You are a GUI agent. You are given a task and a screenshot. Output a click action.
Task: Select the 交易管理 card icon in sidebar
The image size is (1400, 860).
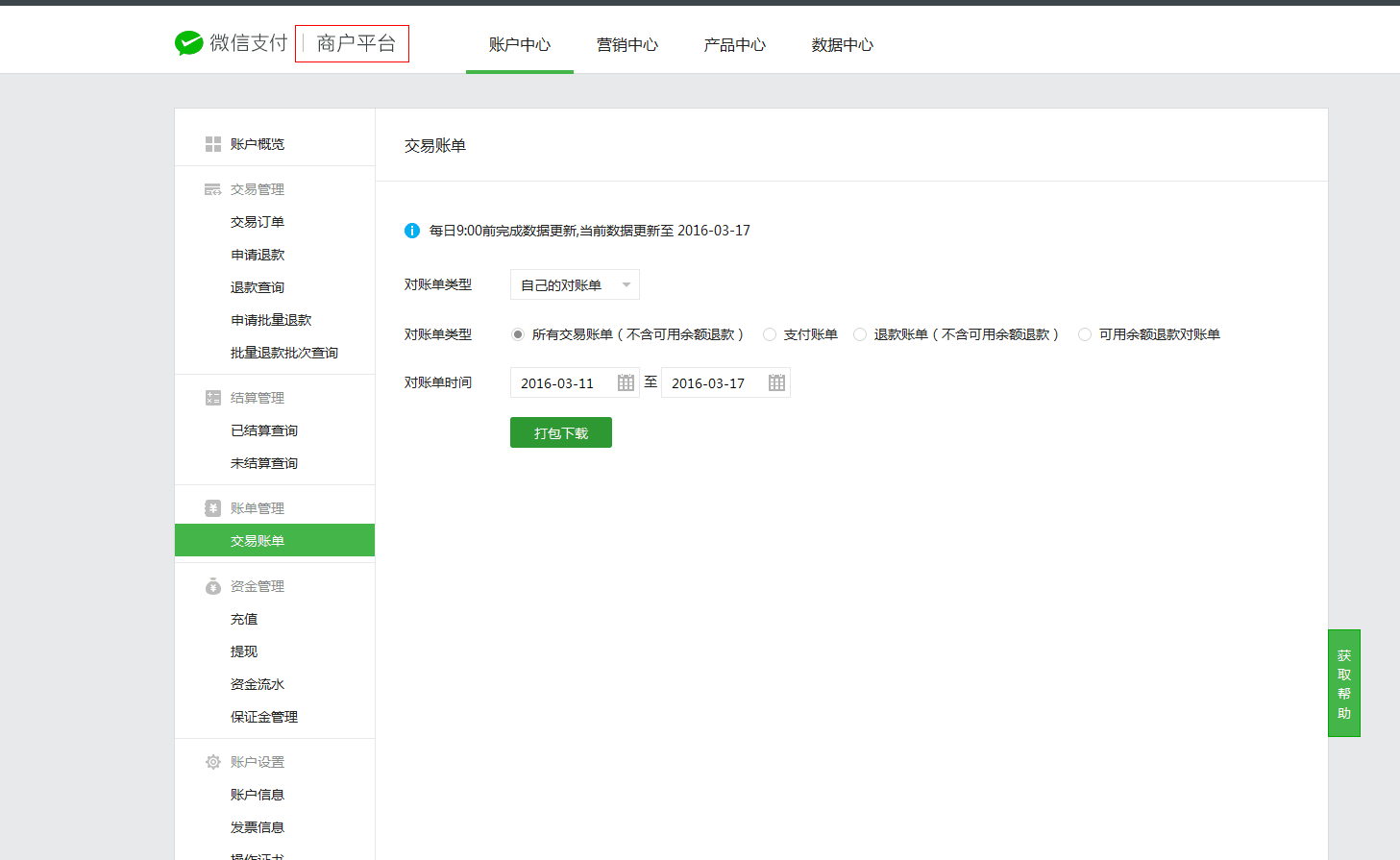coord(213,188)
